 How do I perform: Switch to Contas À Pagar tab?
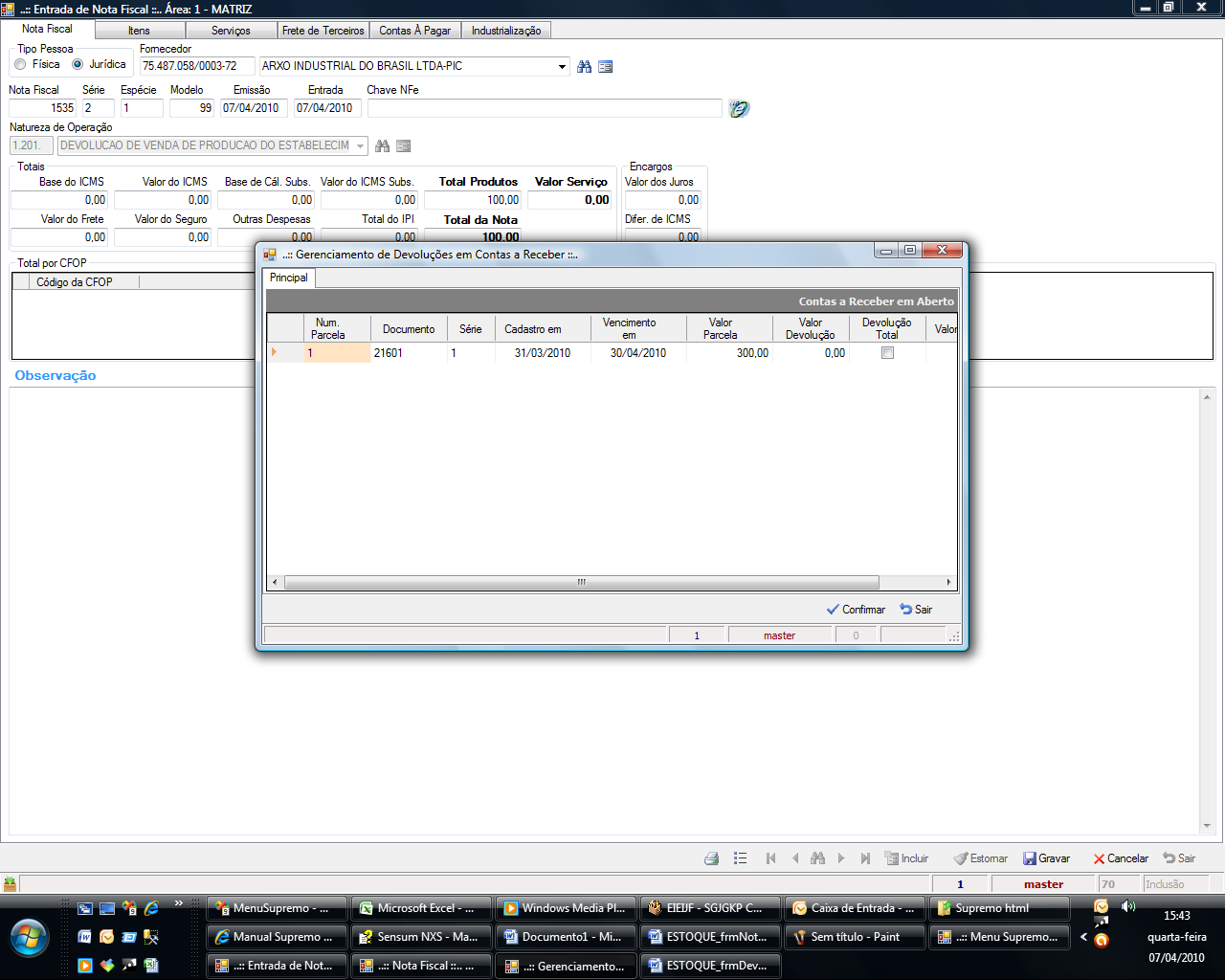click(x=414, y=31)
